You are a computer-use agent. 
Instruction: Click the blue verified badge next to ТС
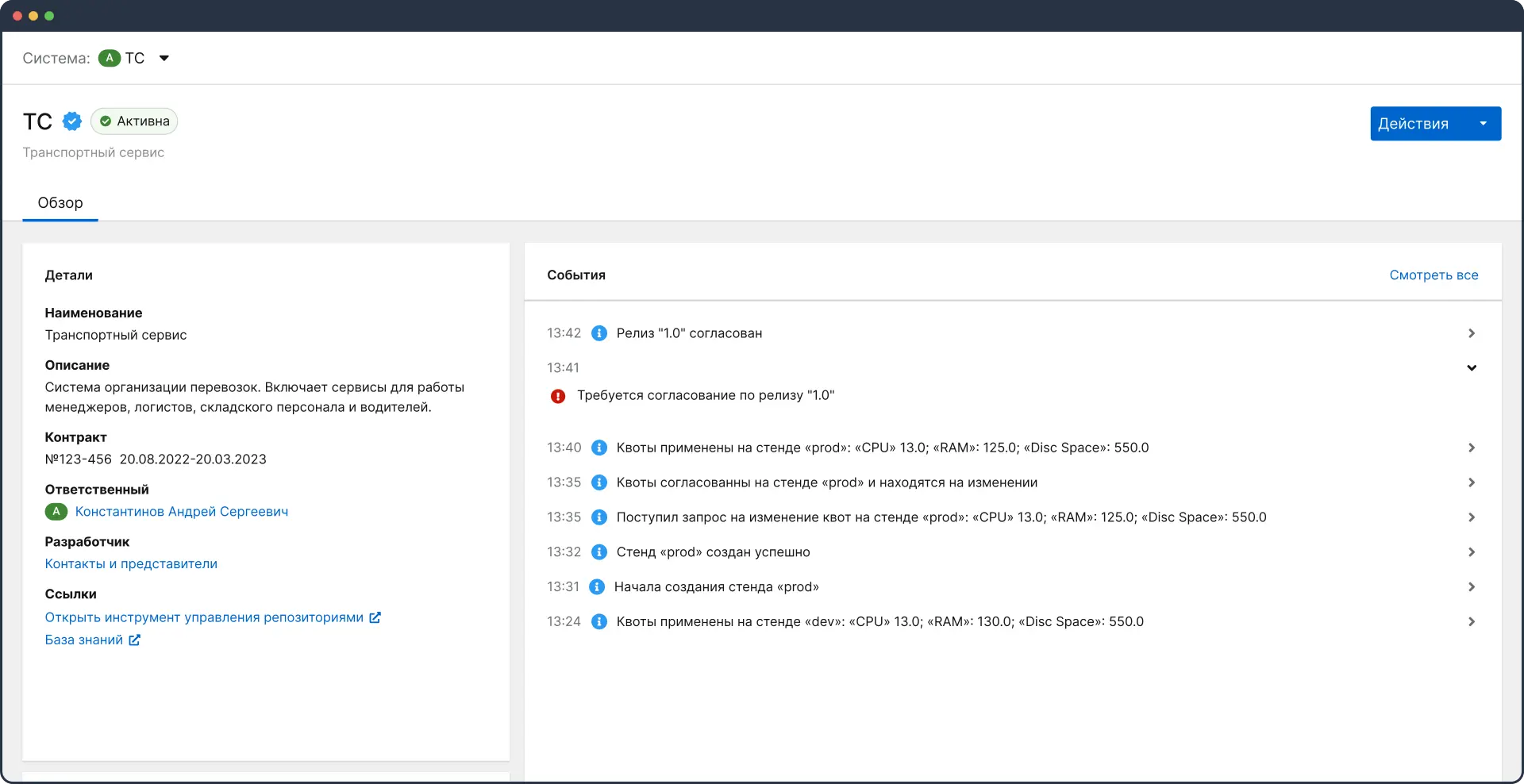(72, 121)
